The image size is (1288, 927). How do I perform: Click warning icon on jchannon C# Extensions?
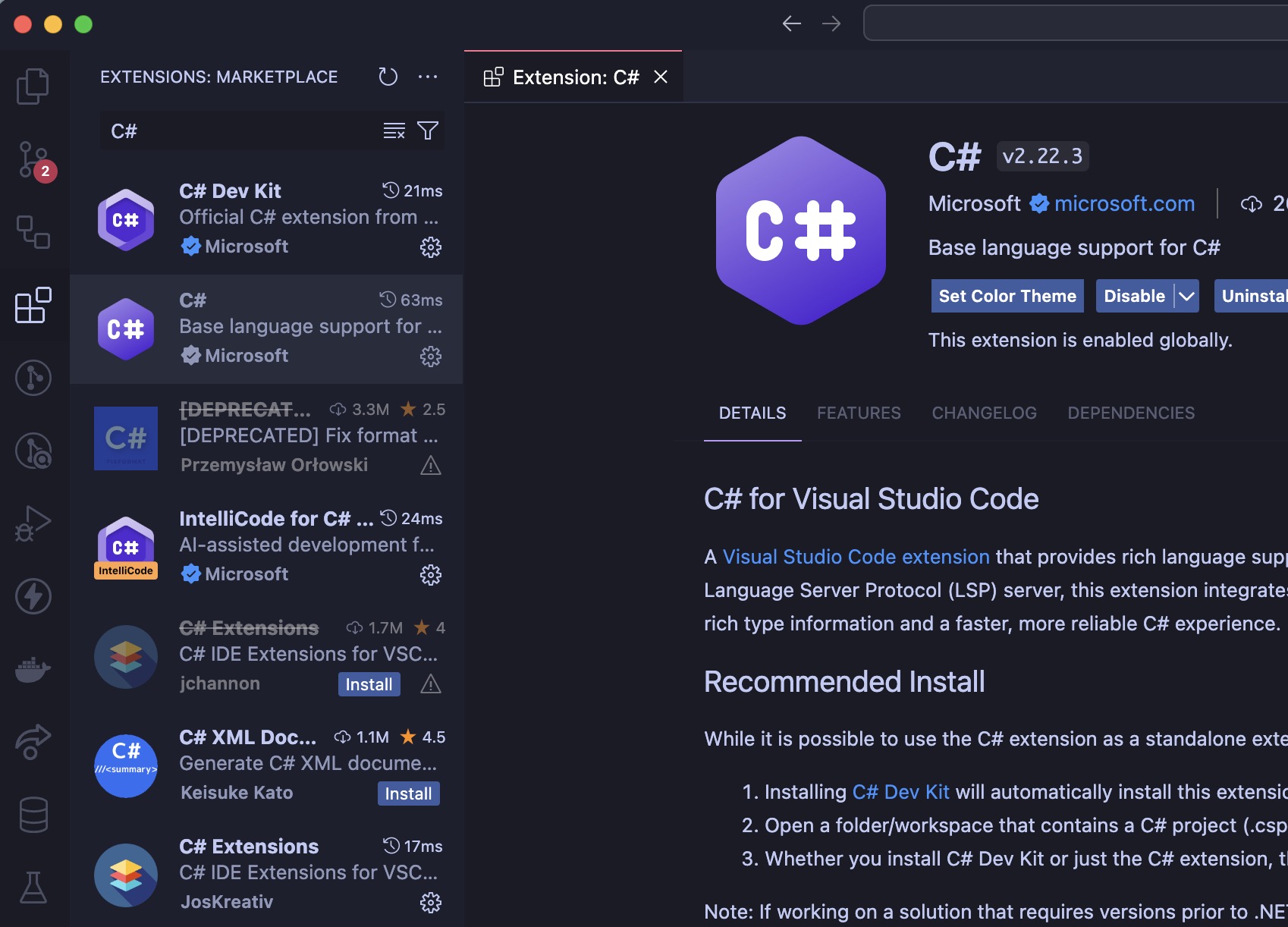(431, 684)
